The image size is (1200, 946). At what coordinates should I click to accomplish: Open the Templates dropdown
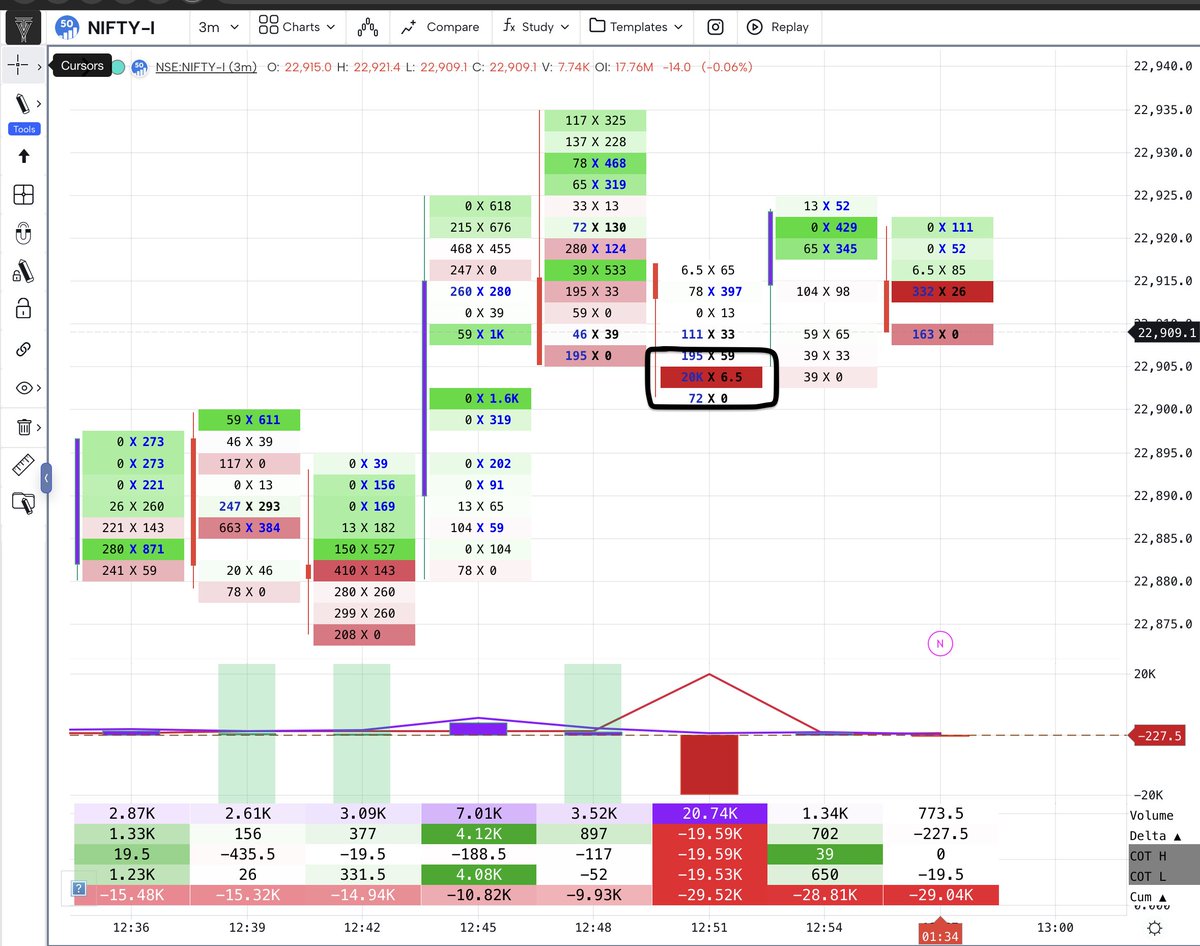click(x=636, y=27)
